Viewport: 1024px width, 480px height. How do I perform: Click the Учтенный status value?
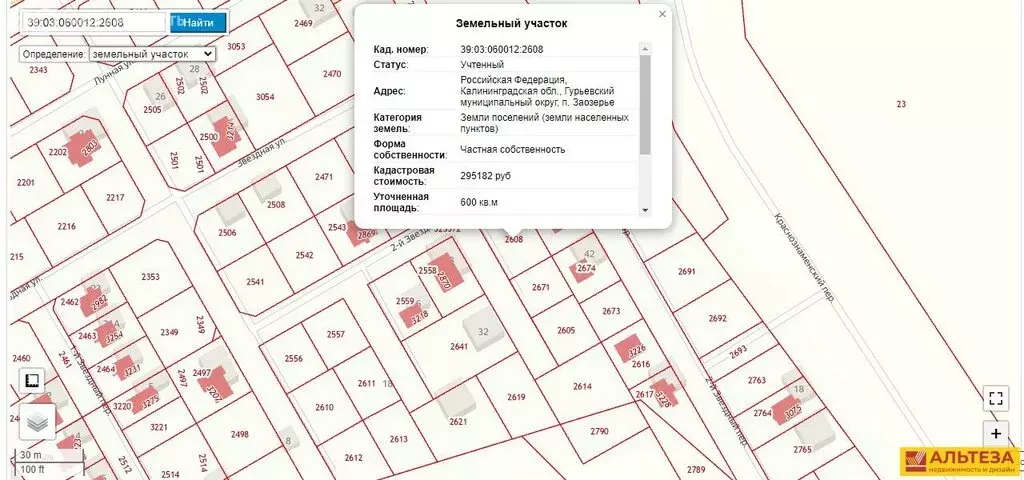(482, 65)
